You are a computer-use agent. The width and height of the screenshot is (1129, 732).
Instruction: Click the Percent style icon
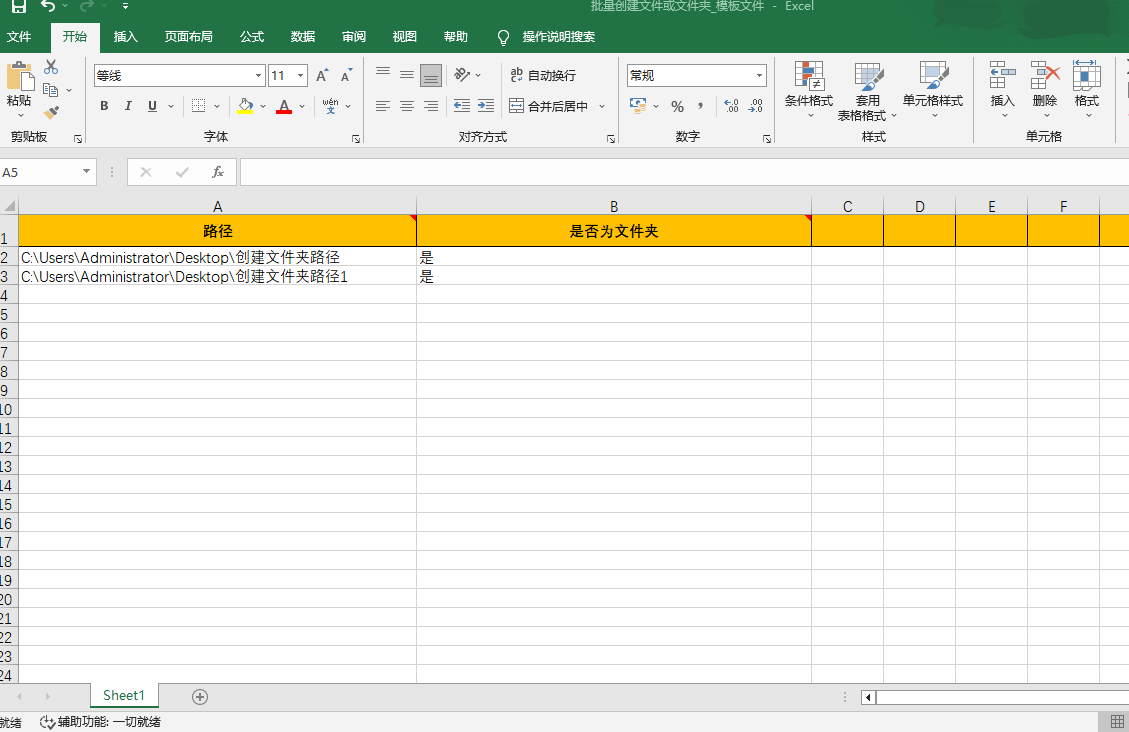pos(678,106)
